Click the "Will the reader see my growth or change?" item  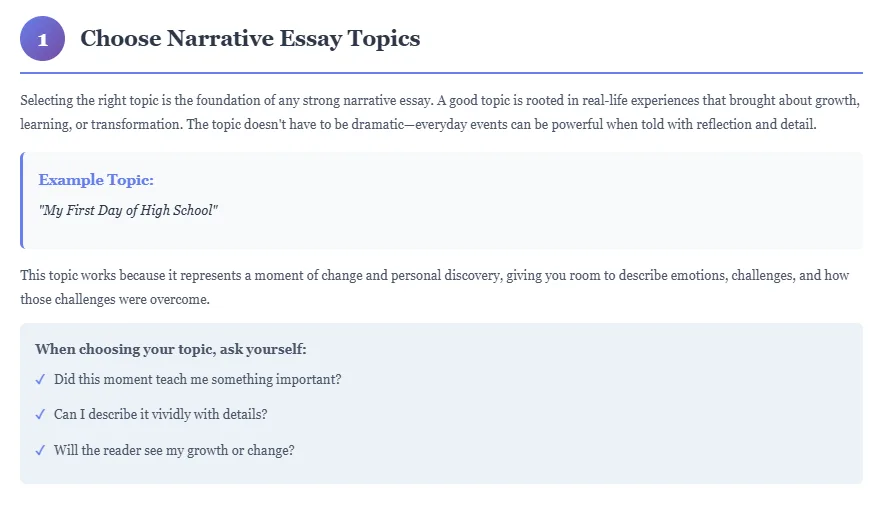coord(174,450)
